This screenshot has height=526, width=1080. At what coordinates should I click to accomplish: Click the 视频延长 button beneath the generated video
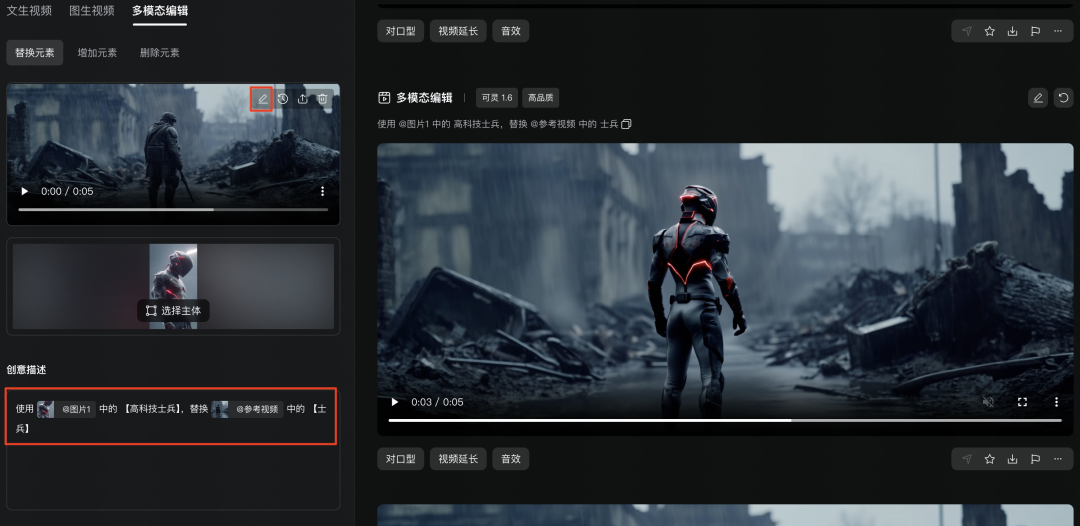[458, 459]
